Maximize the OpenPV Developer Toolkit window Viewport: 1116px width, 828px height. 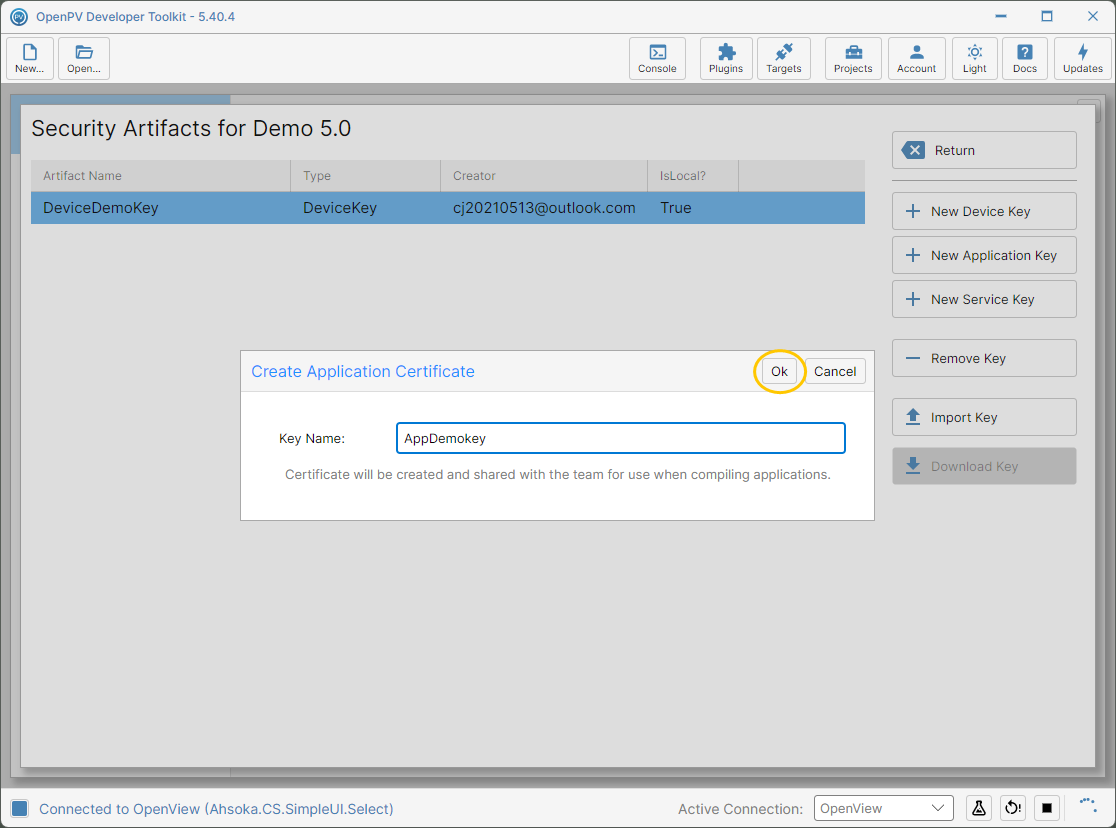click(x=1047, y=16)
